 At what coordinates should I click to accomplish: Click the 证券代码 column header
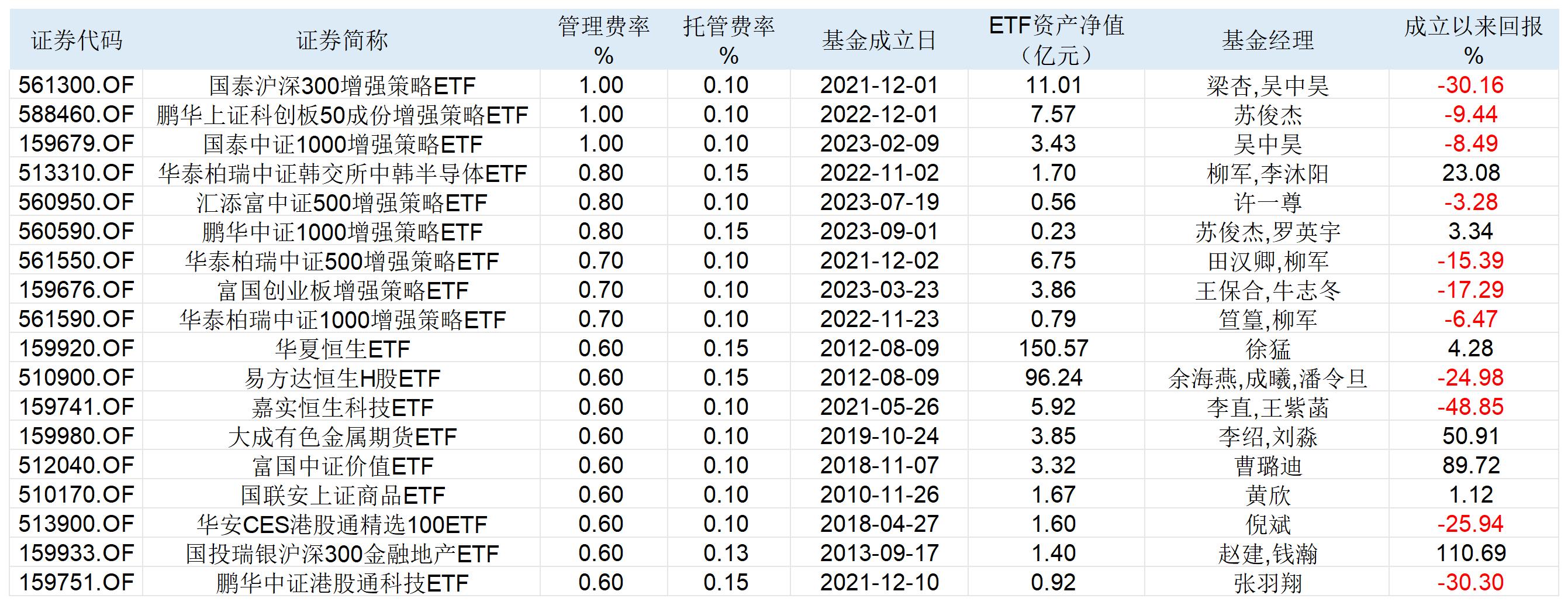(x=77, y=41)
